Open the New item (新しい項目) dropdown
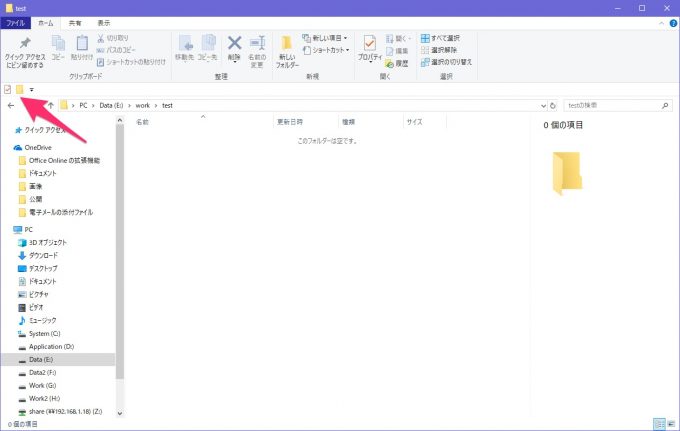This screenshot has width=680, height=431. coord(325,38)
